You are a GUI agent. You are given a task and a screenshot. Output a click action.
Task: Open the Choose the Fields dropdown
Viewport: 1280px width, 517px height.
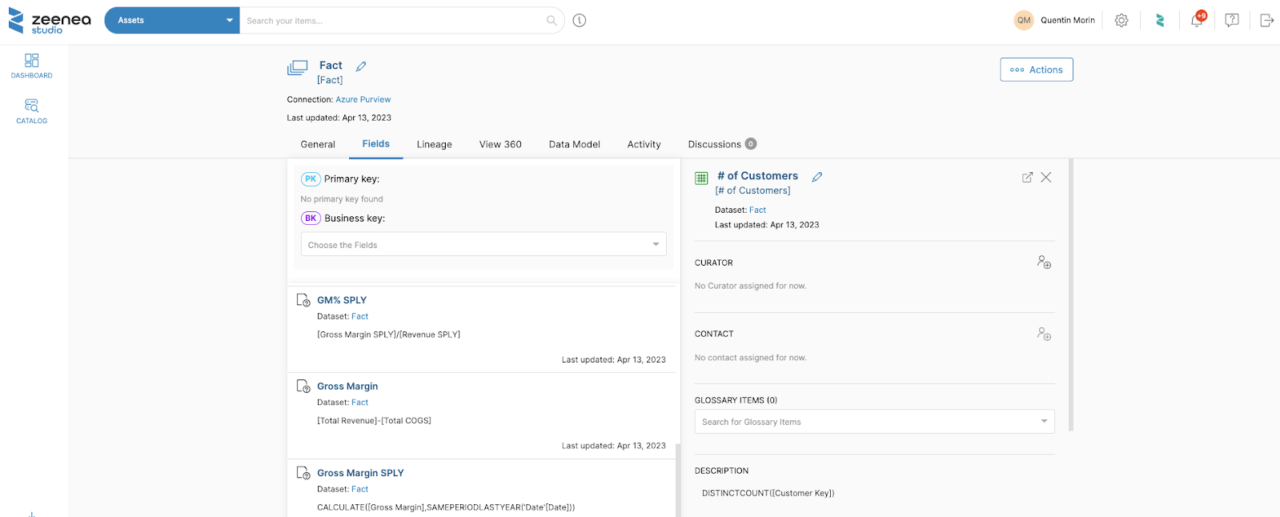(483, 245)
